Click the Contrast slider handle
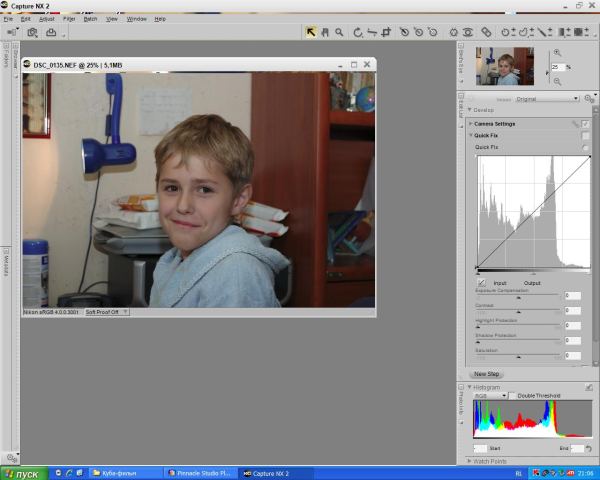 (519, 312)
